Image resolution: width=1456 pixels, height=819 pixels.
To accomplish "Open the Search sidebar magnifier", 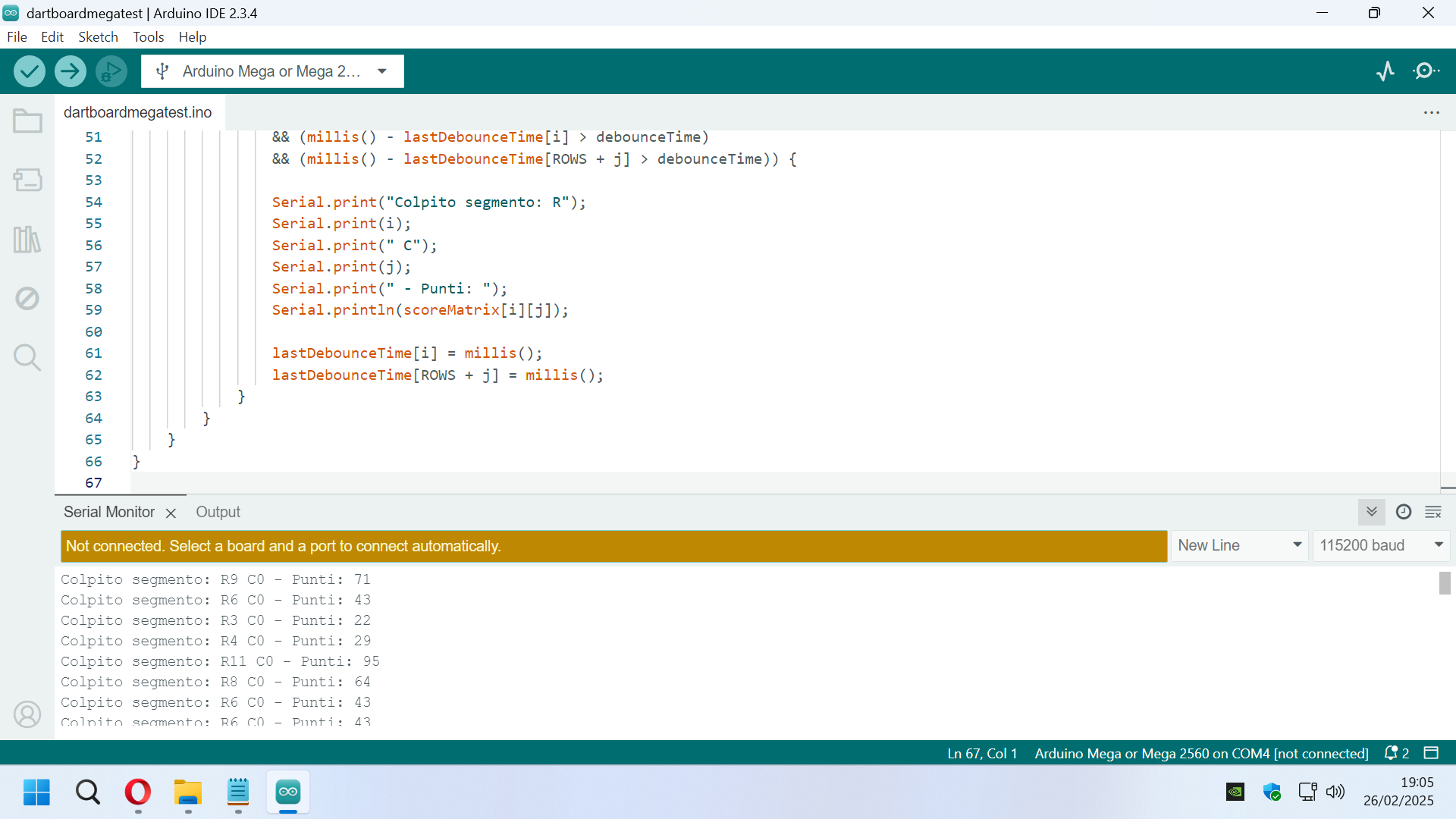I will 27,357.
